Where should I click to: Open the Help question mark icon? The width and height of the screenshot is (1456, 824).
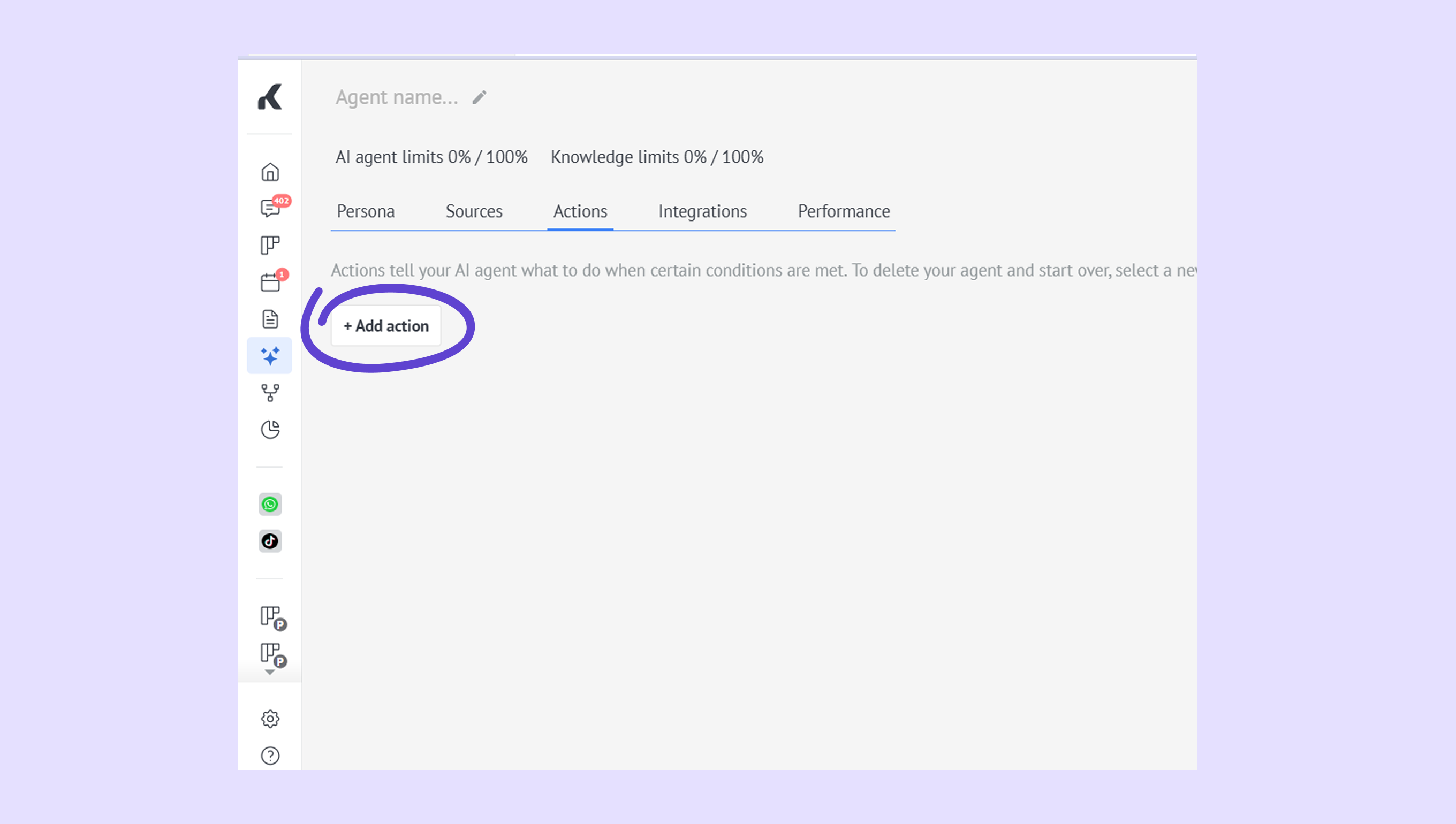click(x=270, y=756)
